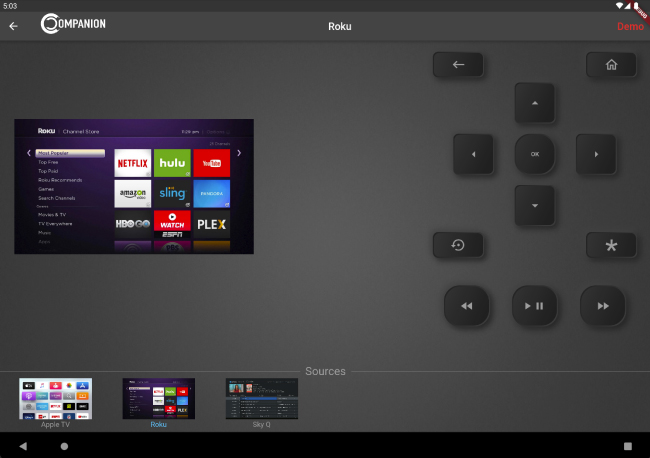Click the preview's left chevron
Viewport: 650px width, 458px height.
coord(29,153)
